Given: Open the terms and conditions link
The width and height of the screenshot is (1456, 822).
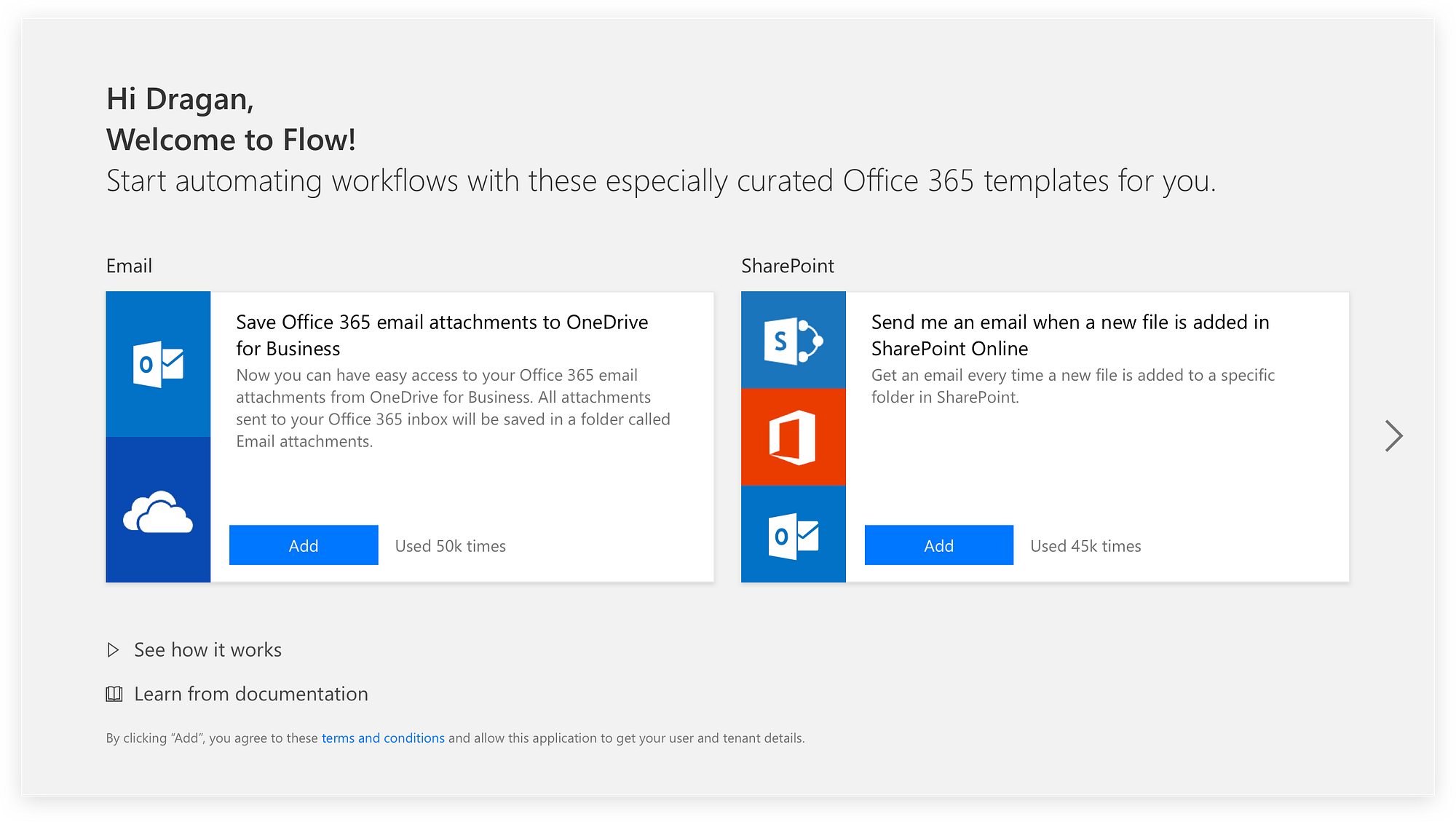Looking at the screenshot, I should pyautogui.click(x=383, y=738).
